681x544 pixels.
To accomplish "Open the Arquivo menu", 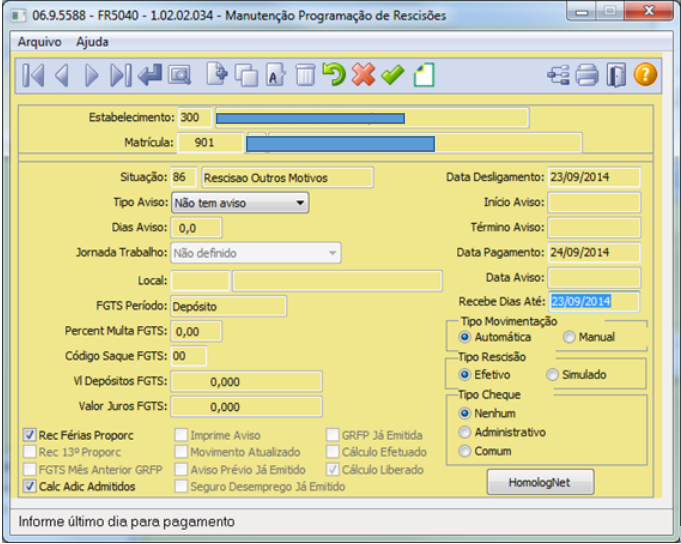I will point(40,42).
